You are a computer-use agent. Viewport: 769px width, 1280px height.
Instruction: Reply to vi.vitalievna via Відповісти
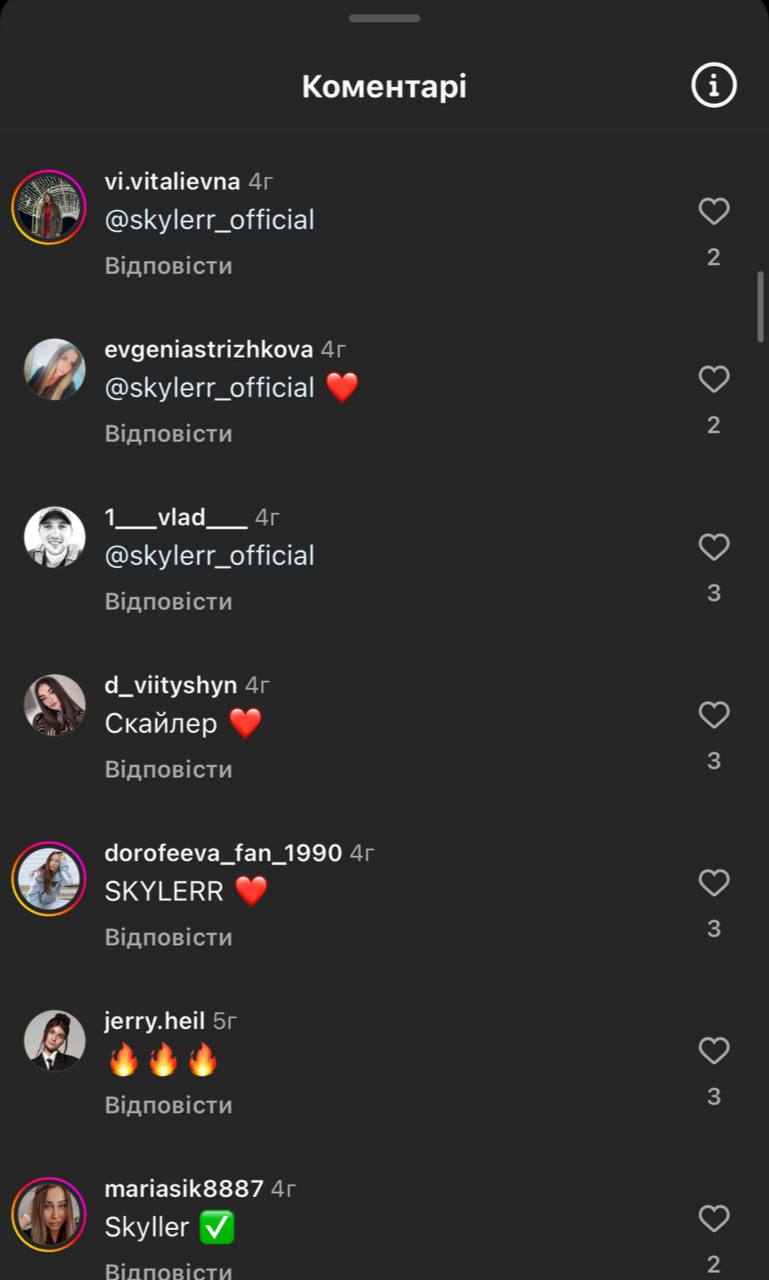pyautogui.click(x=168, y=266)
